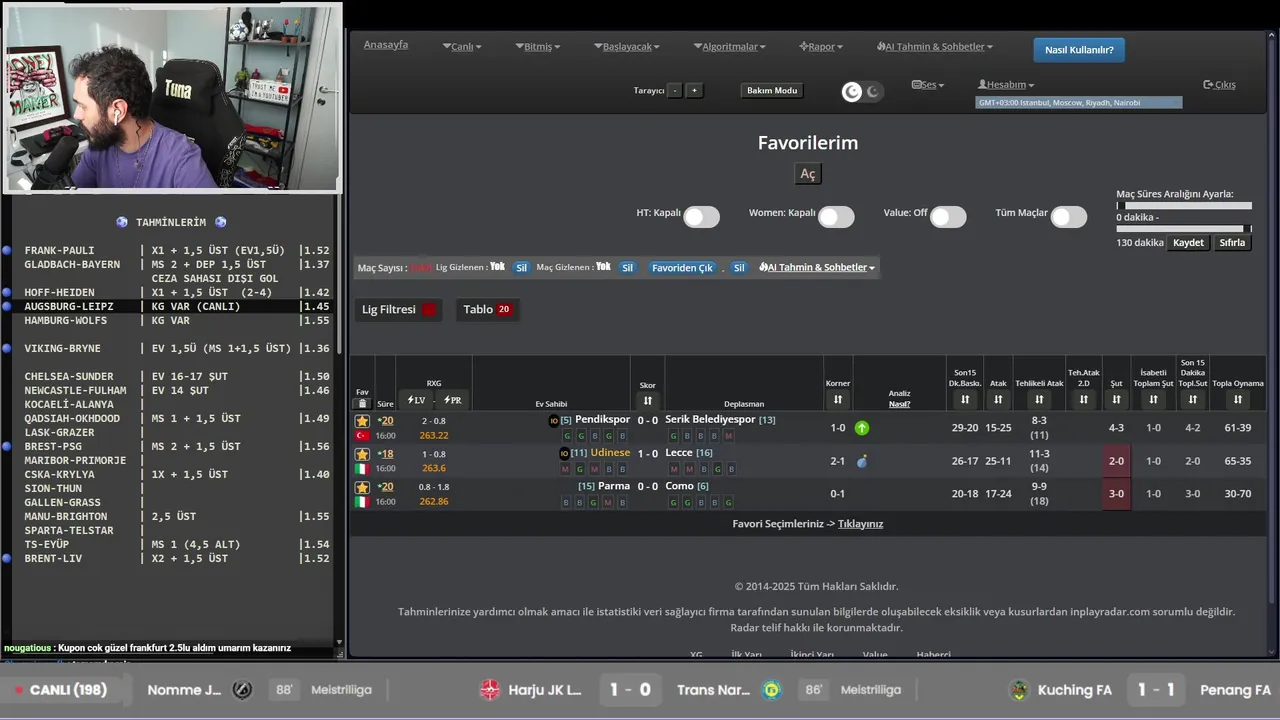This screenshot has width=1280, height=720.
Task: Open the GMT+03:00 timezone selector
Action: click(1079, 103)
